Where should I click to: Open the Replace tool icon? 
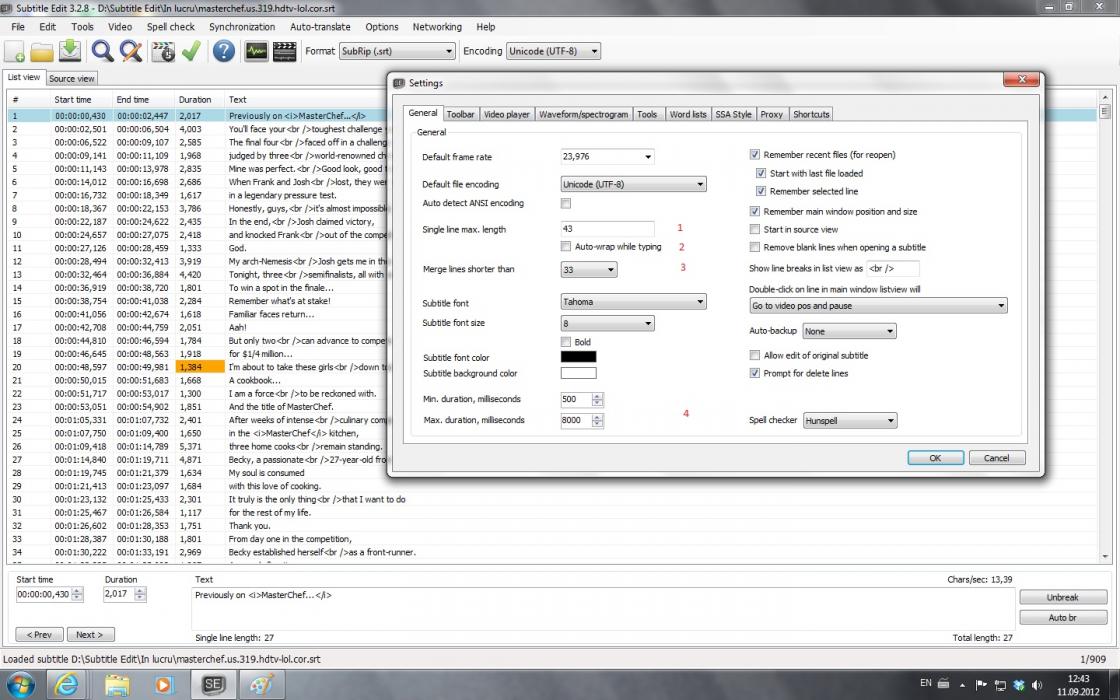click(131, 51)
